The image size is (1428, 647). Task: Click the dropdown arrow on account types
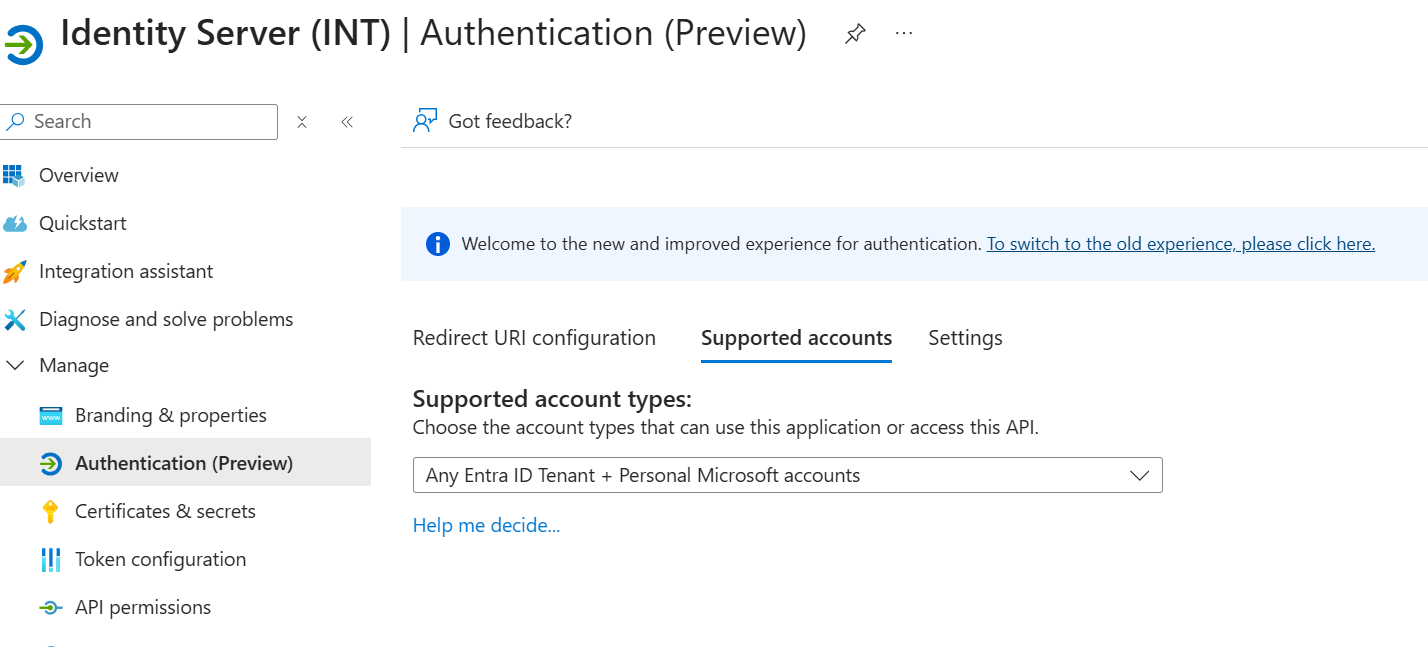coord(1139,476)
